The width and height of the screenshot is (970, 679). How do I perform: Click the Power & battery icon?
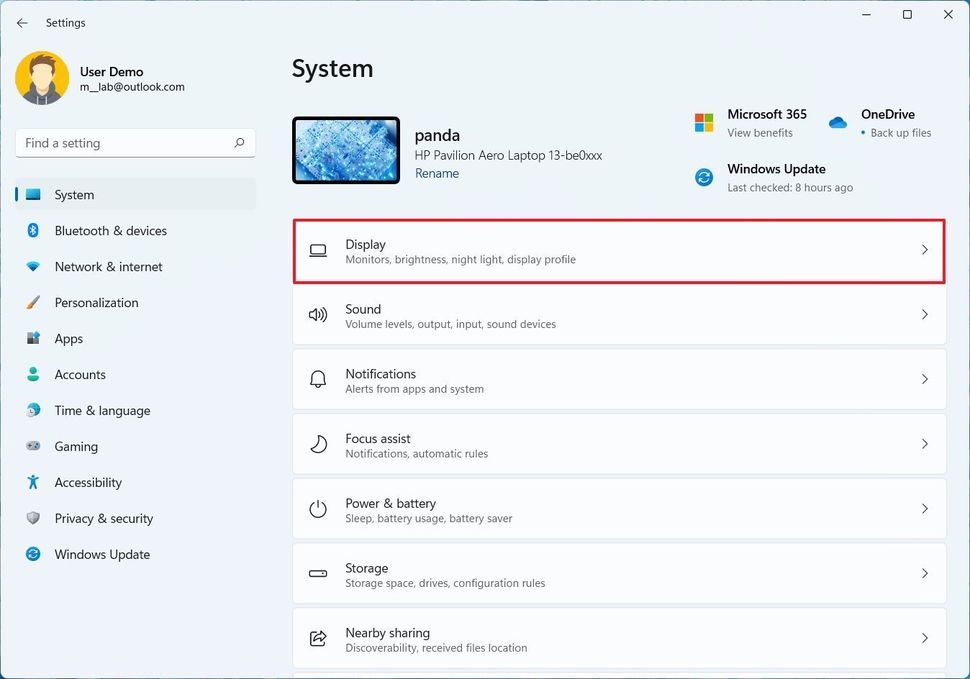(x=318, y=508)
